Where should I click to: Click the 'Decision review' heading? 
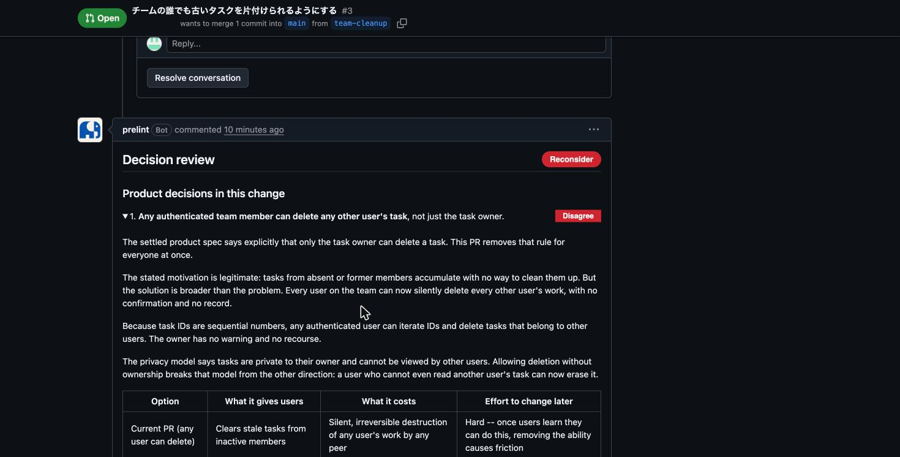pyautogui.click(x=168, y=160)
